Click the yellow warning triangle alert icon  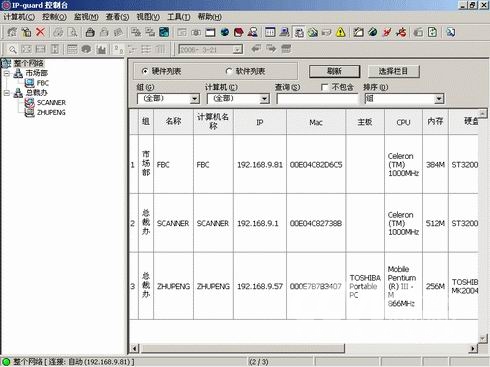click(341, 32)
